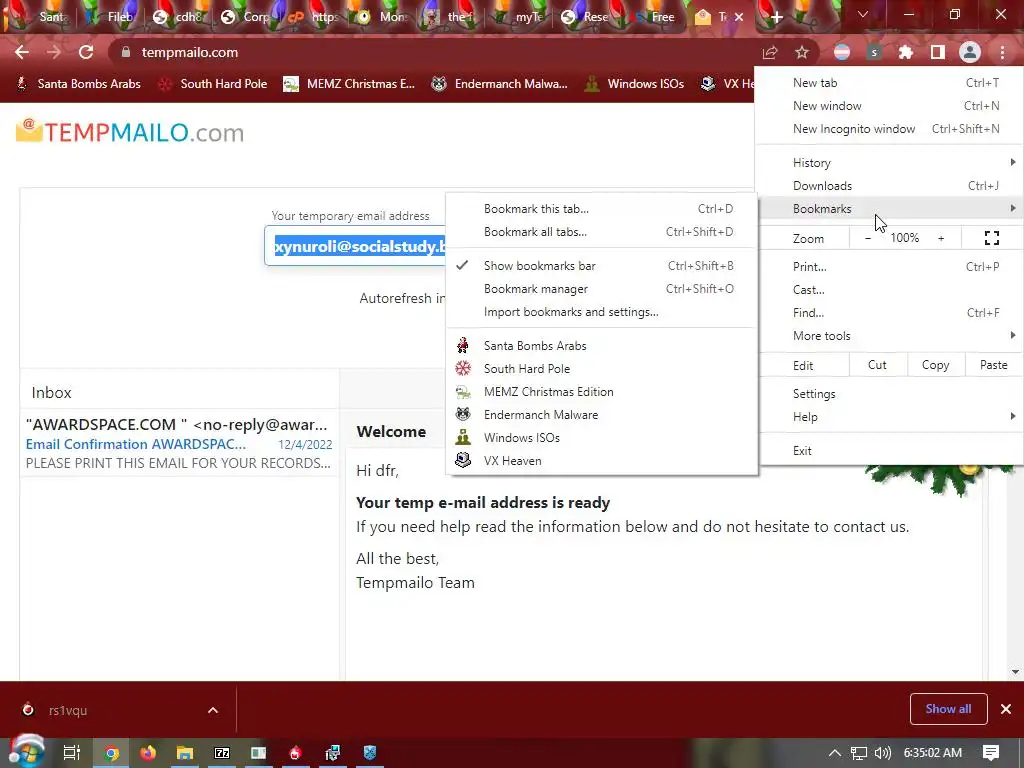Open the tab search chevron
The width and height of the screenshot is (1024, 768).
coord(863,14)
